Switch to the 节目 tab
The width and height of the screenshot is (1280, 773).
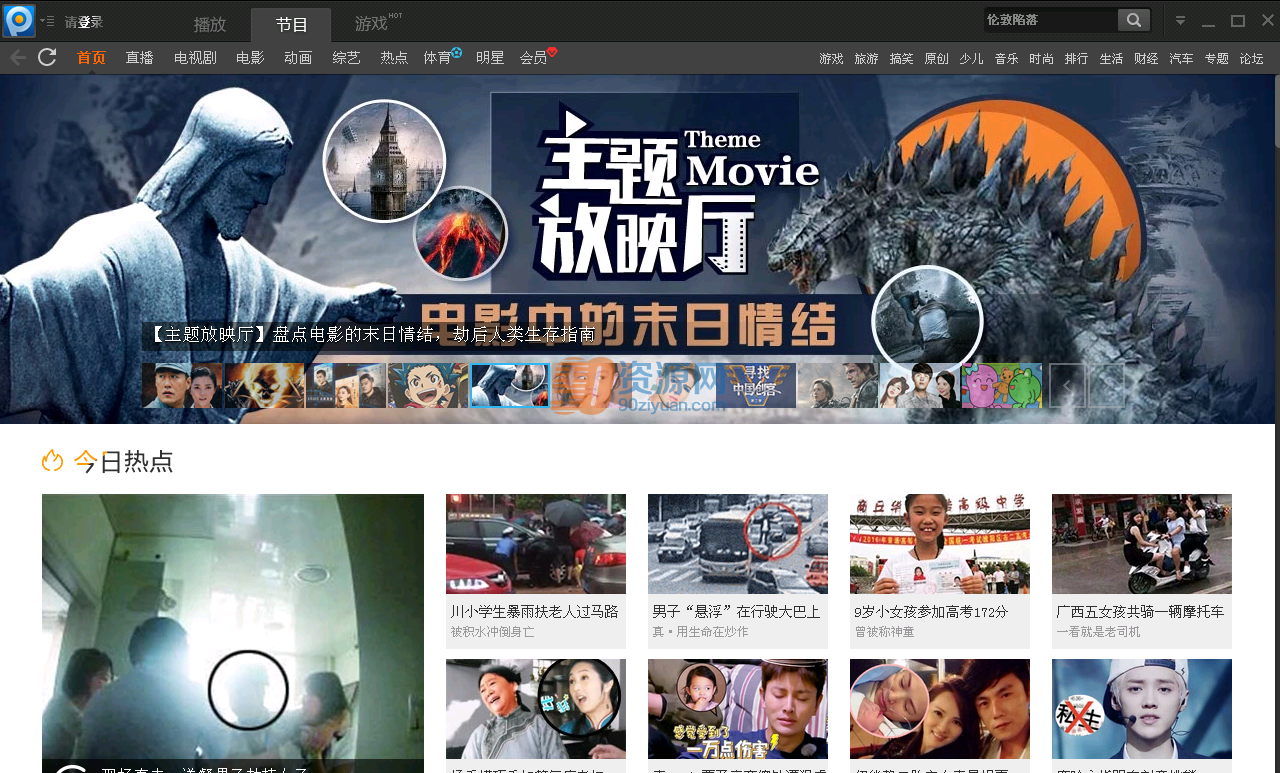[291, 24]
